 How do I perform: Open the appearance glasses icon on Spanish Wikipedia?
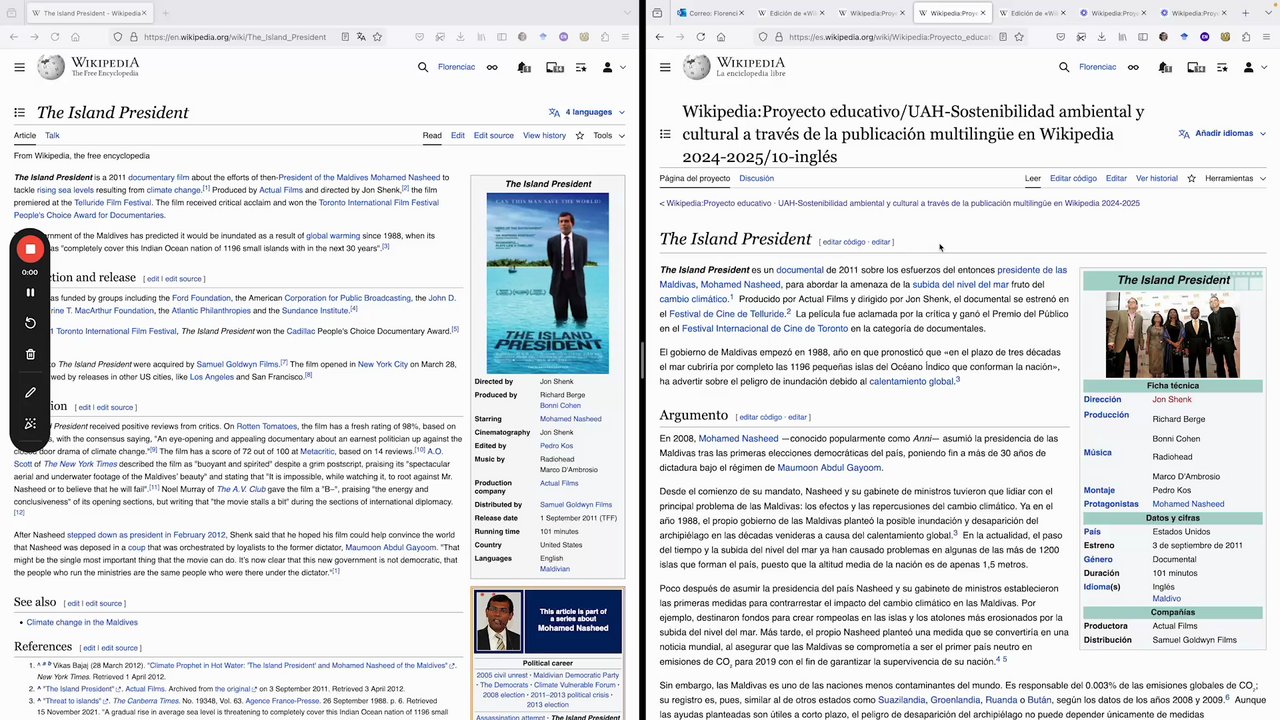coord(1133,67)
